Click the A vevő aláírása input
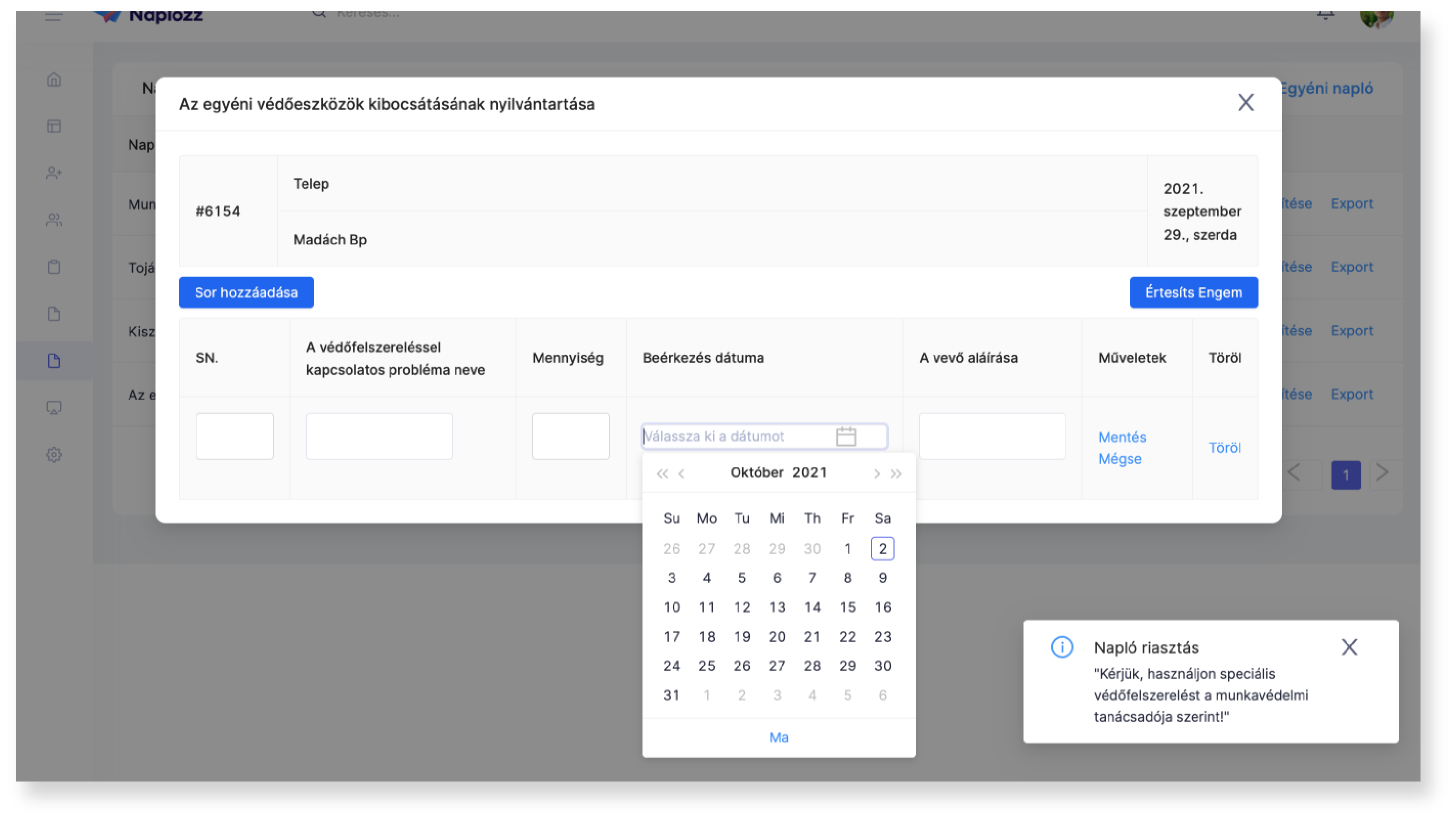This screenshot has height=822, width=1456. point(992,436)
